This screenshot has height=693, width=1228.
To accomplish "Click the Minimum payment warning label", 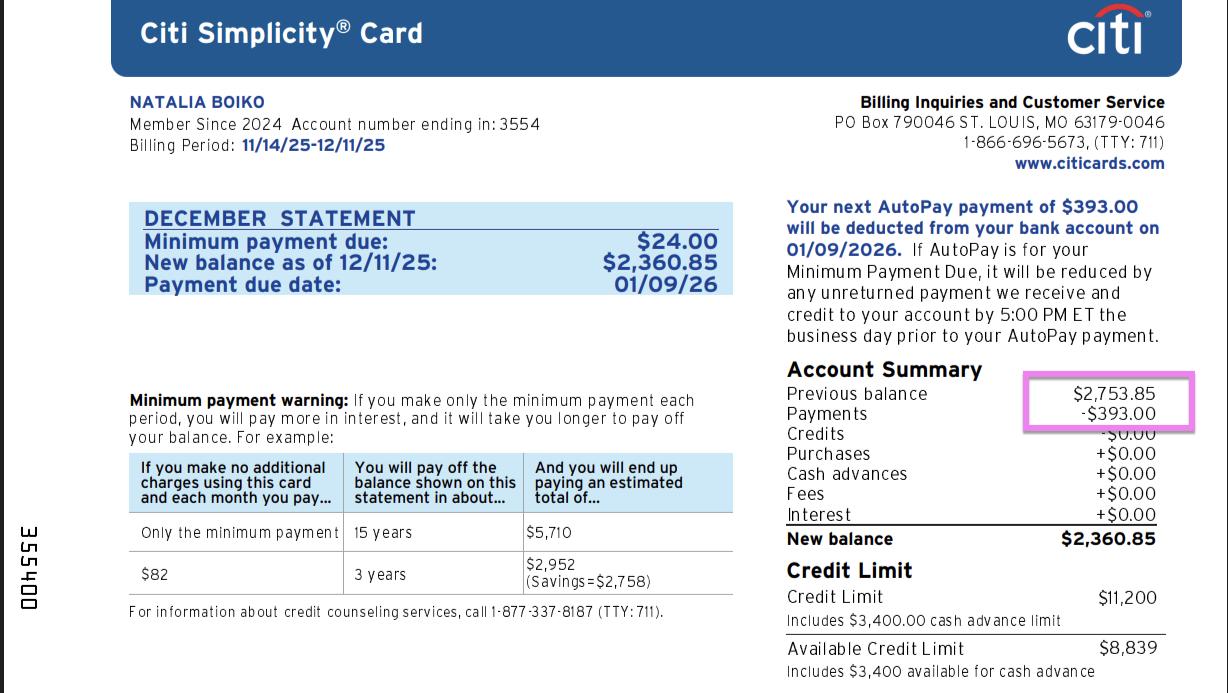I will [239, 401].
